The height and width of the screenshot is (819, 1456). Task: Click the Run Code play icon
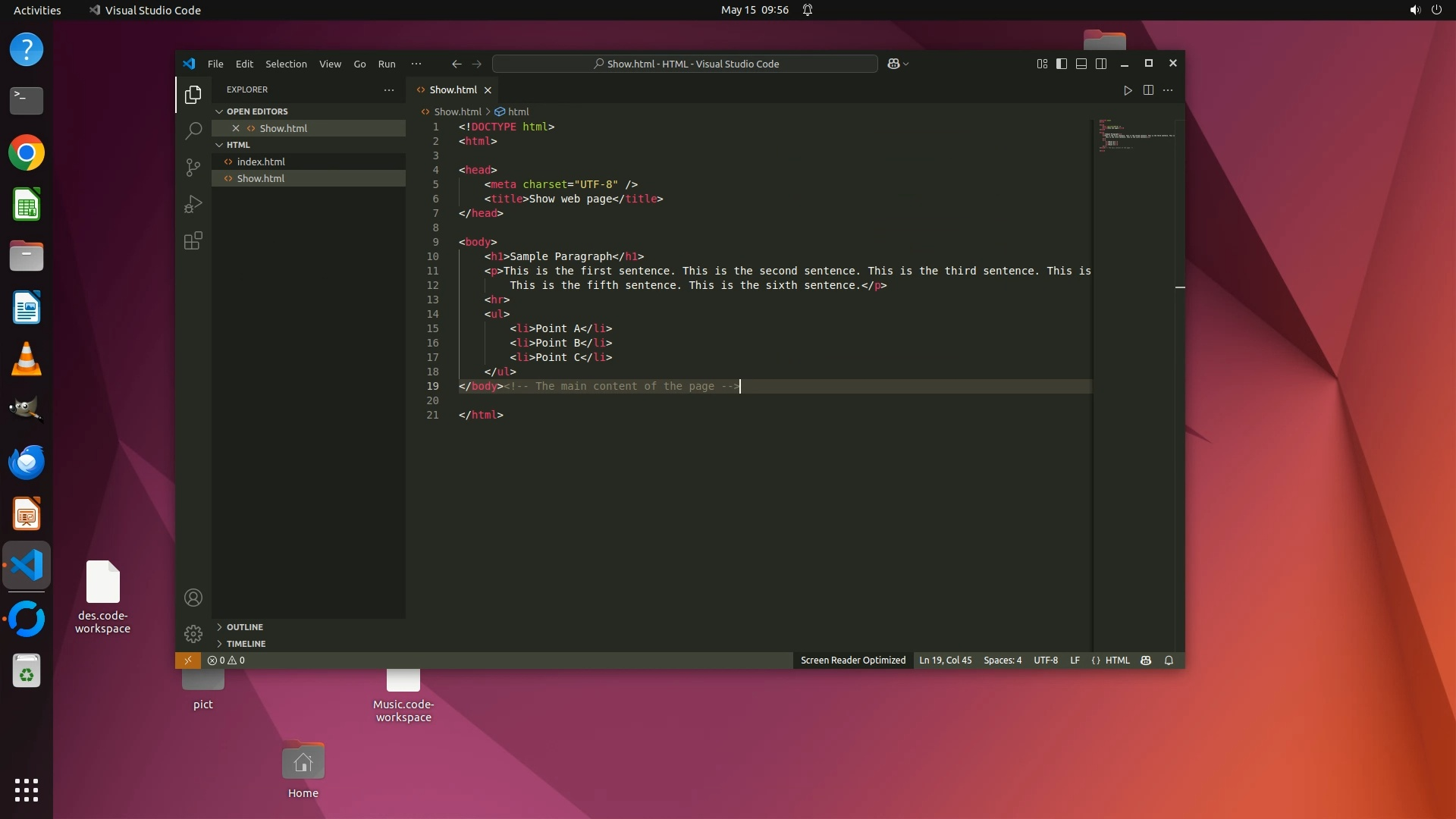(1128, 90)
